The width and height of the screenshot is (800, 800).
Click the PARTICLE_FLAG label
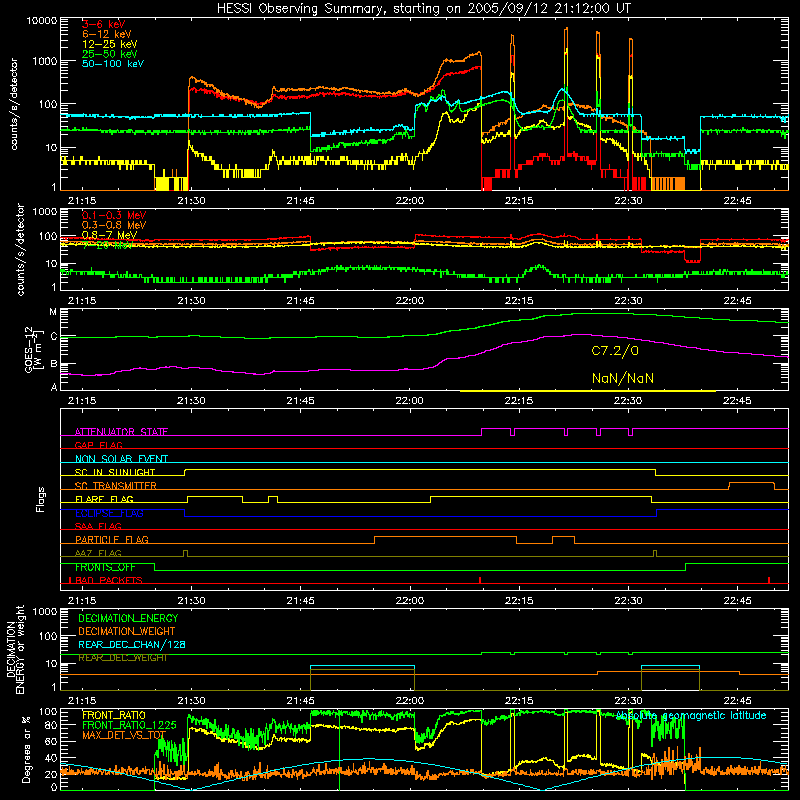click(x=112, y=540)
